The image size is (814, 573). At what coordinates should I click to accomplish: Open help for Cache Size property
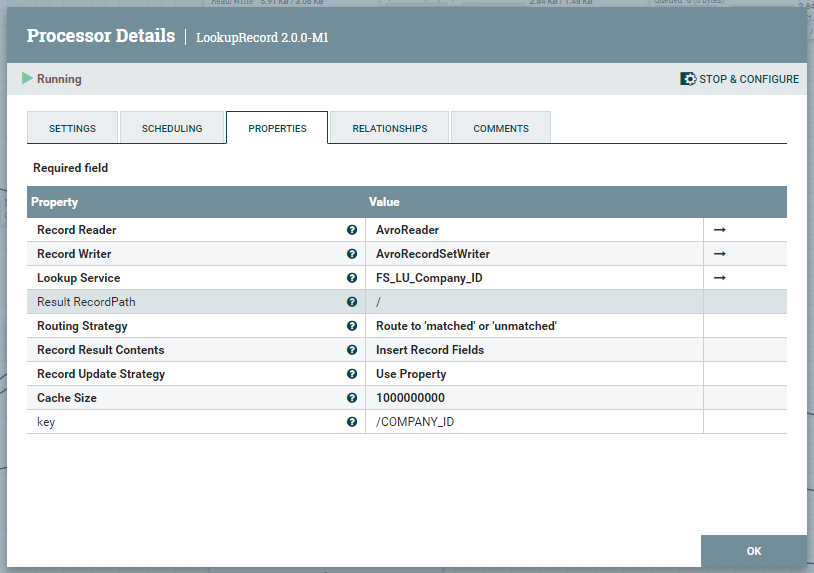[x=352, y=398]
